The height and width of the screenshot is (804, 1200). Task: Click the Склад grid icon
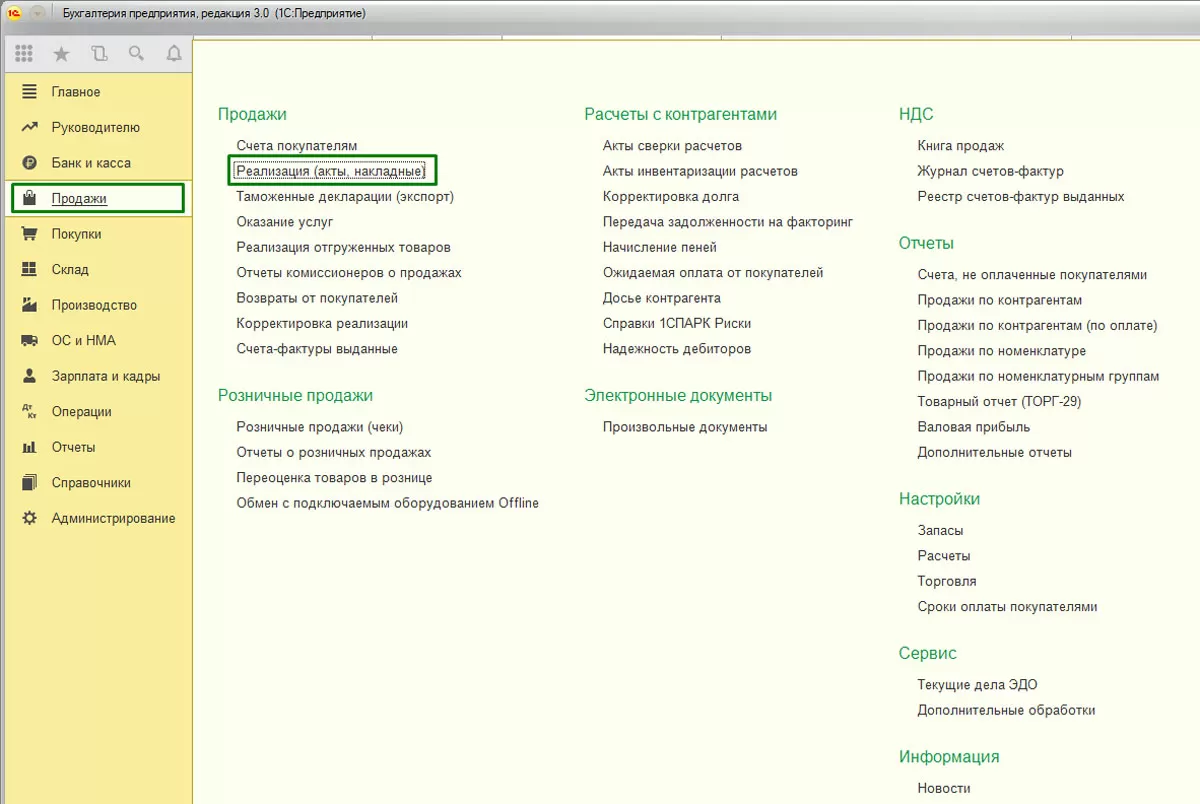tap(30, 269)
